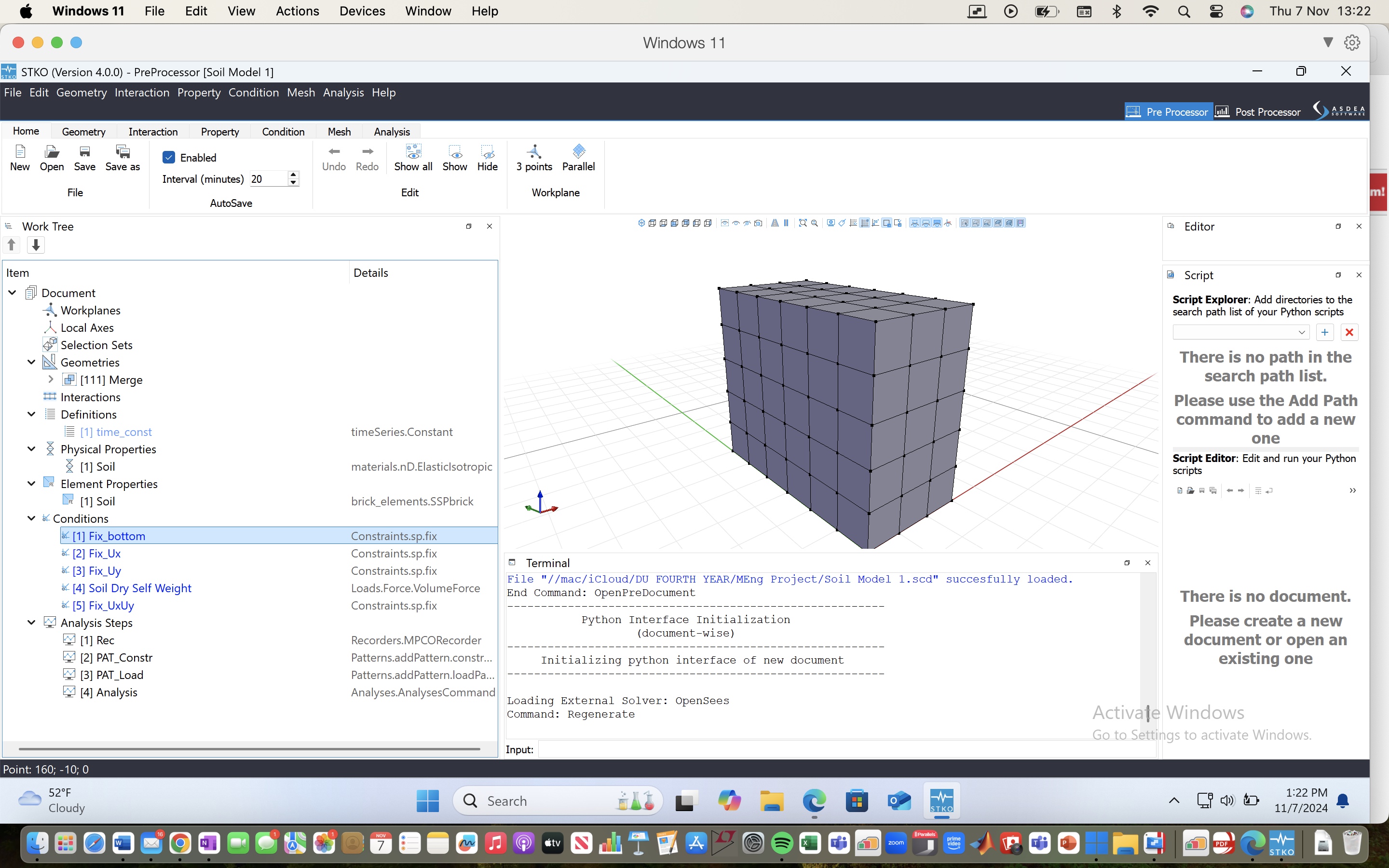Open the script path dropdown
The image size is (1389, 868).
coord(1301,332)
